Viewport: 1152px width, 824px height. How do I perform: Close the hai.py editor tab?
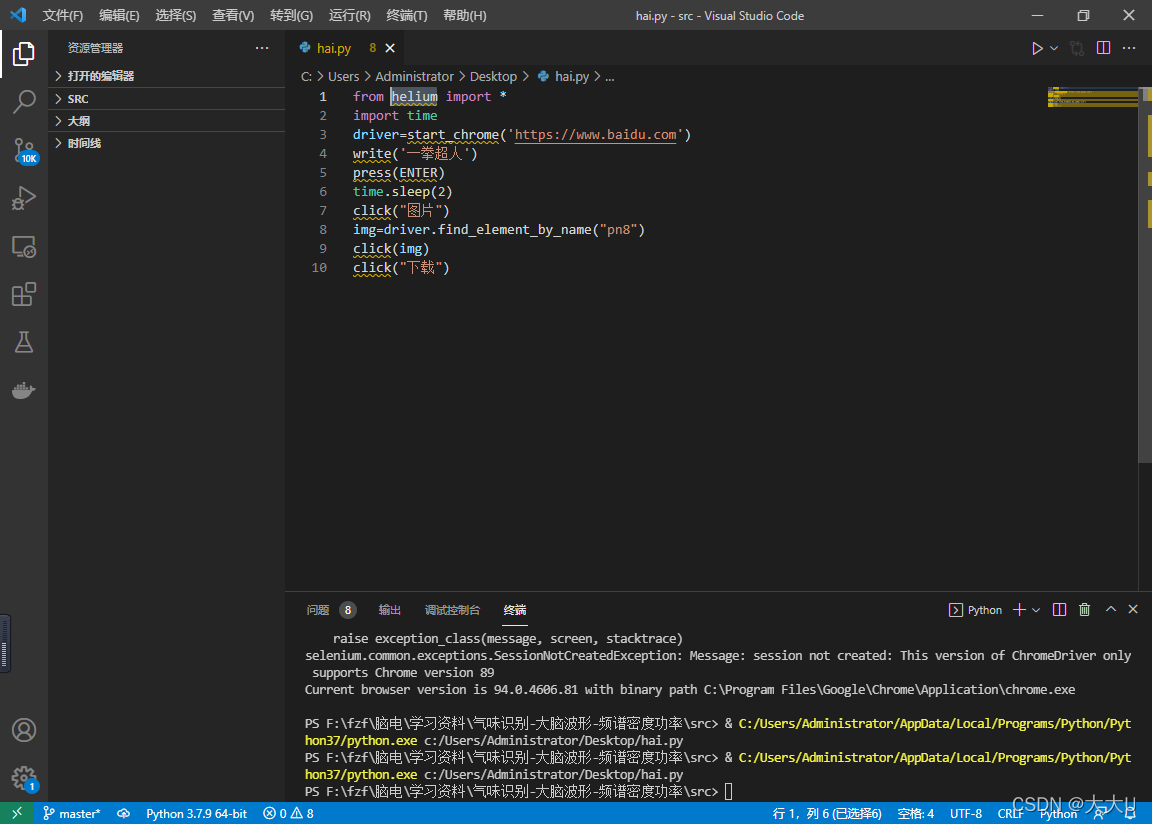click(390, 48)
